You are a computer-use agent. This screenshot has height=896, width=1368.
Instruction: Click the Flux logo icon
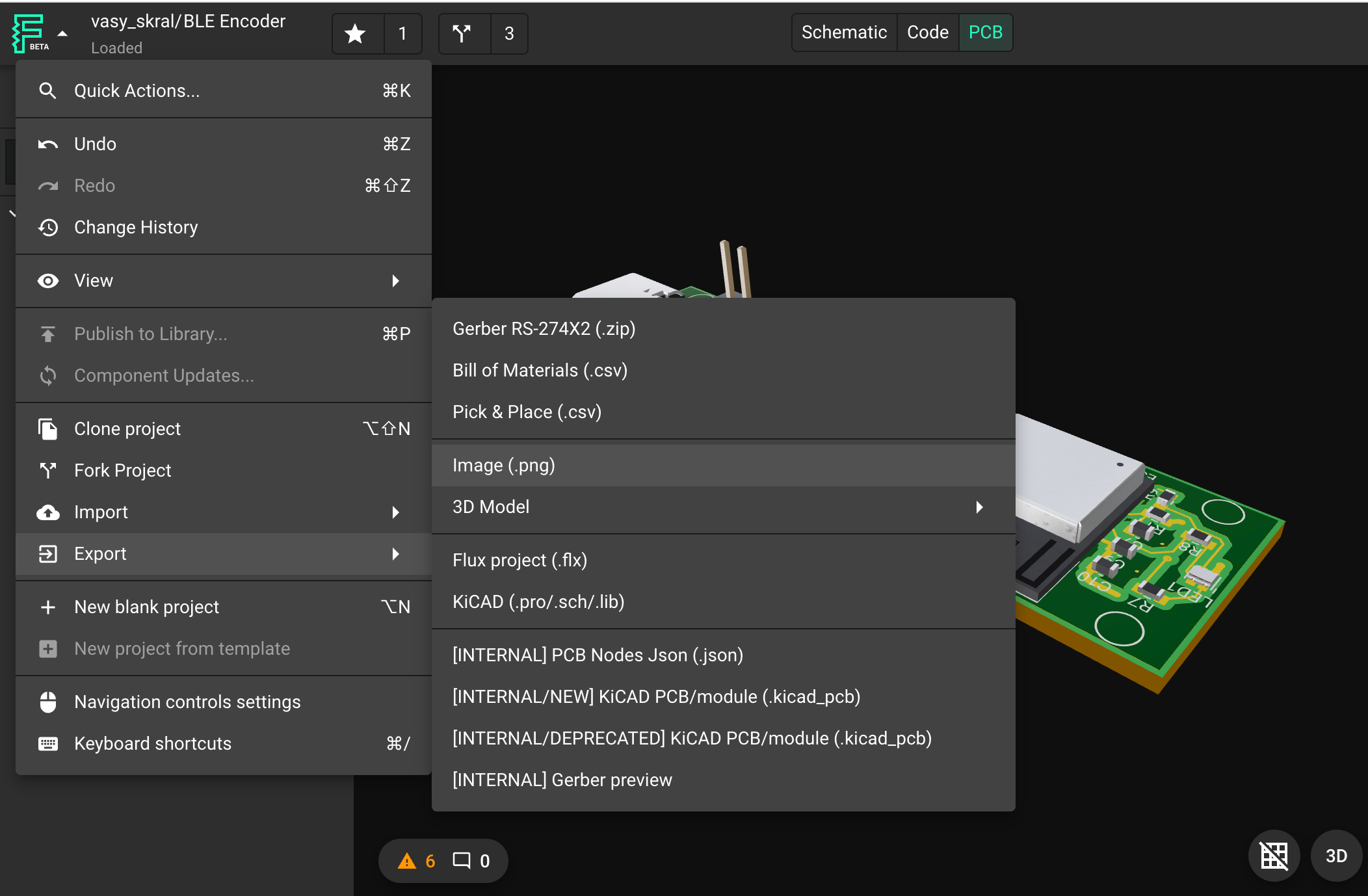(x=29, y=33)
